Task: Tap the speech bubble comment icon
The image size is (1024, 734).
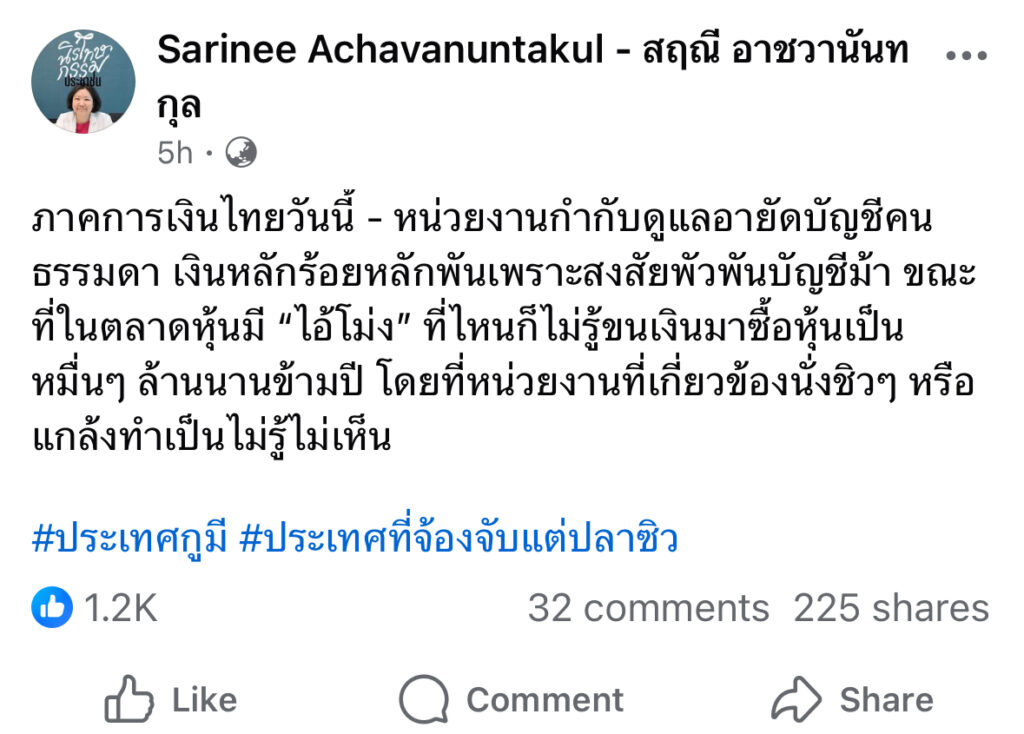Action: (x=423, y=699)
